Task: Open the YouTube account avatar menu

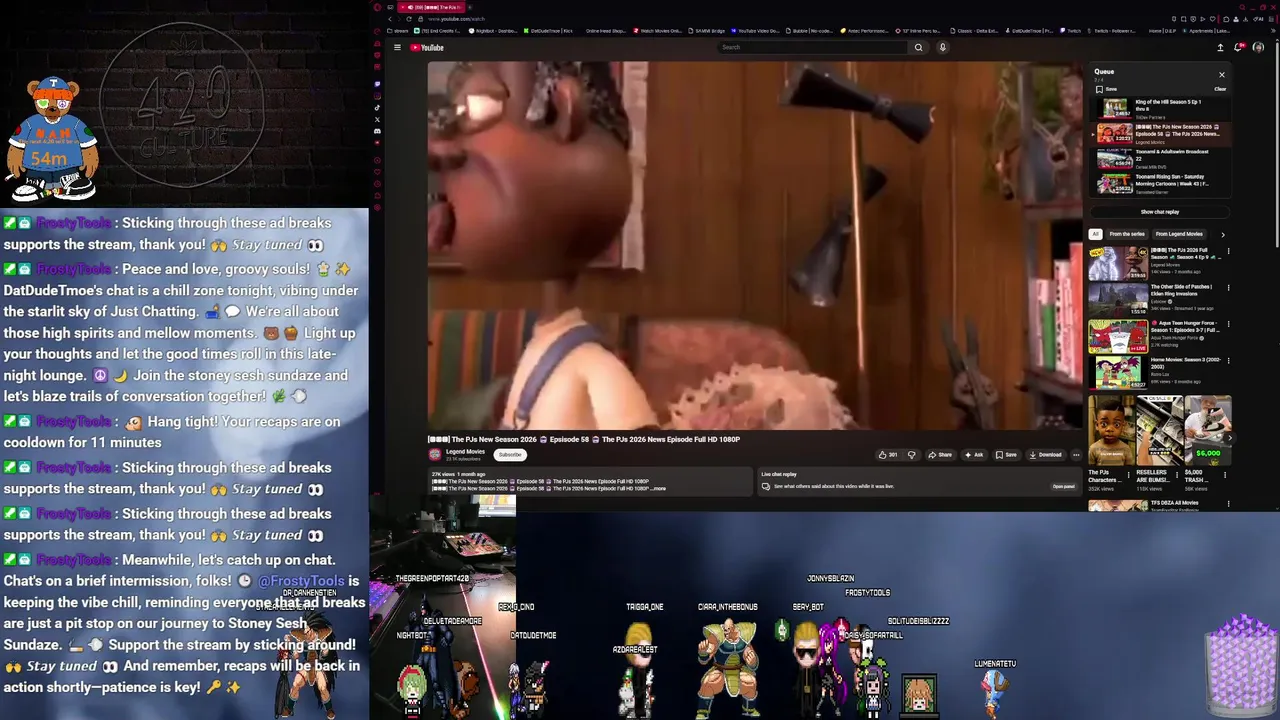Action: (1258, 47)
